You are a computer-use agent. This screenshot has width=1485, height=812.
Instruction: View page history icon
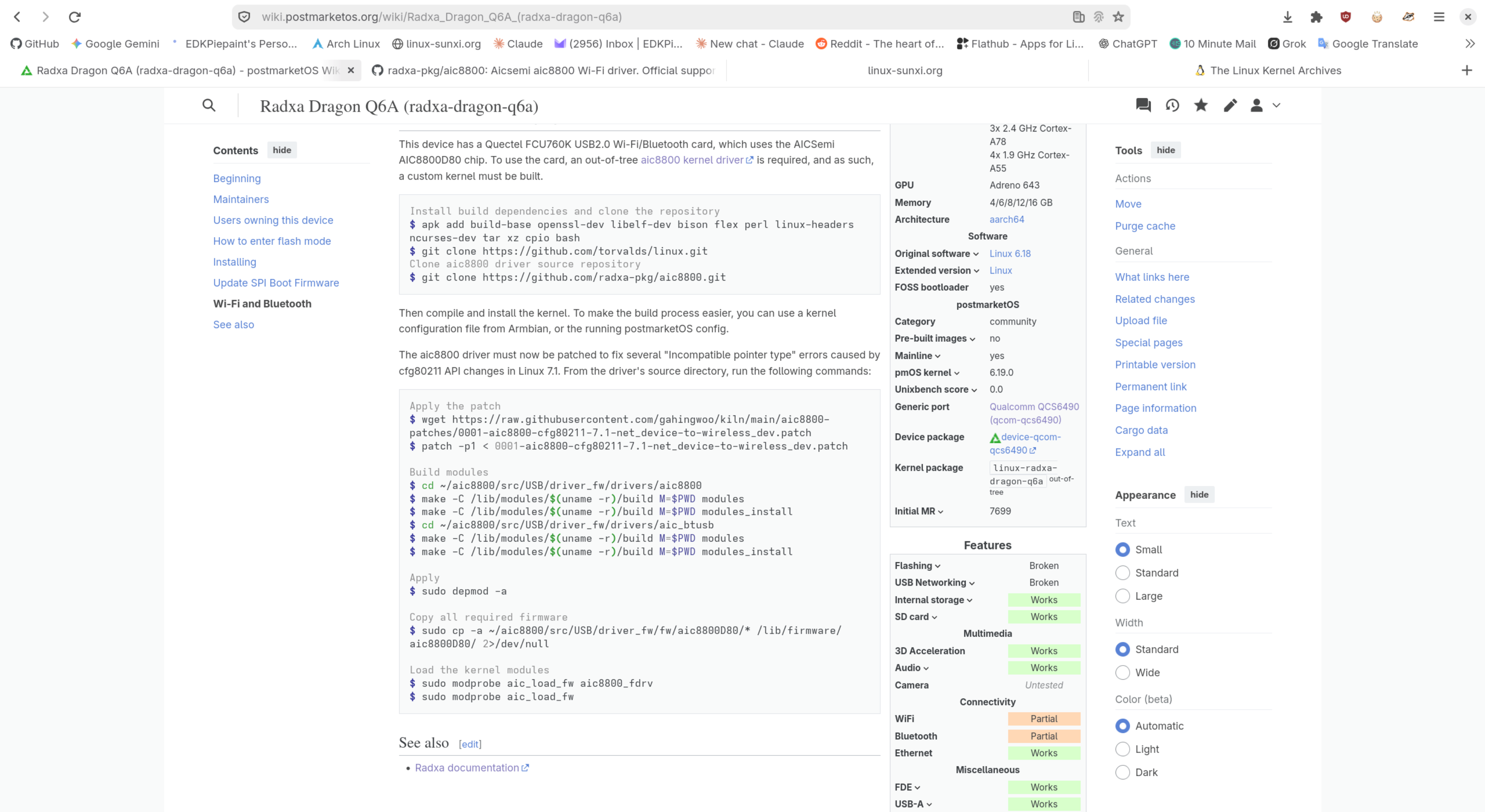tap(1172, 105)
